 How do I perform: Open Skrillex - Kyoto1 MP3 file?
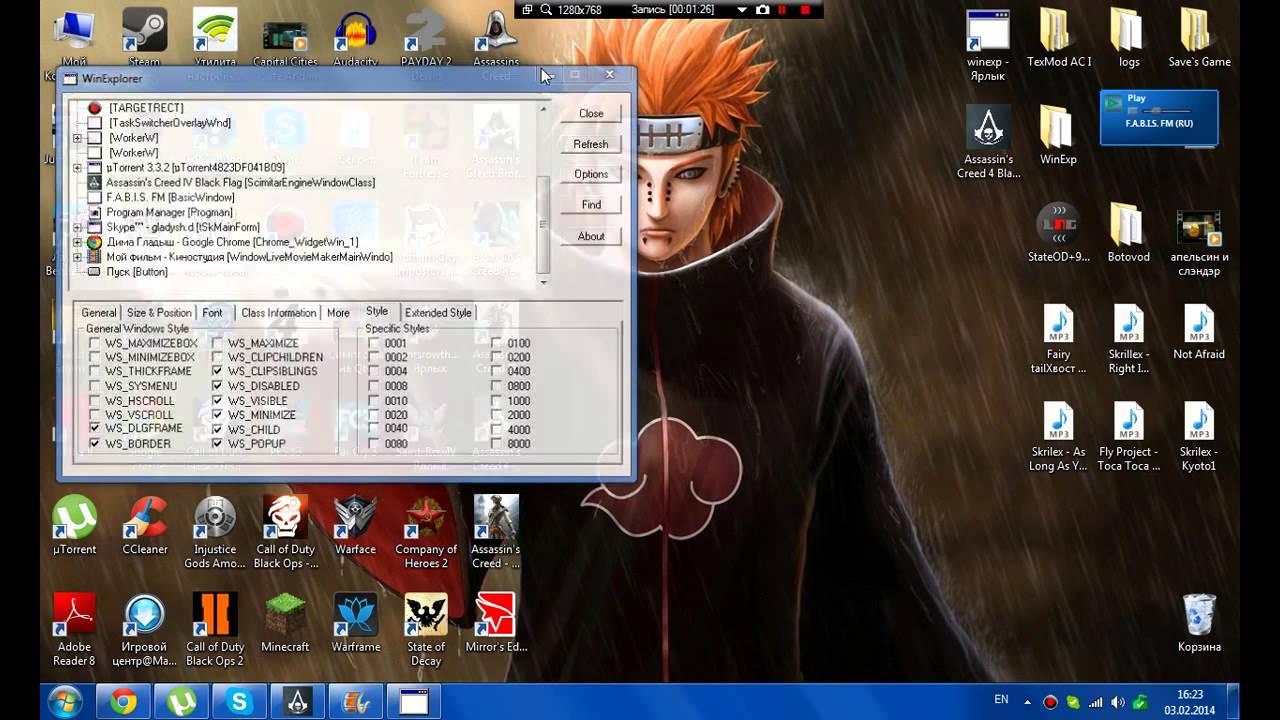click(1198, 436)
